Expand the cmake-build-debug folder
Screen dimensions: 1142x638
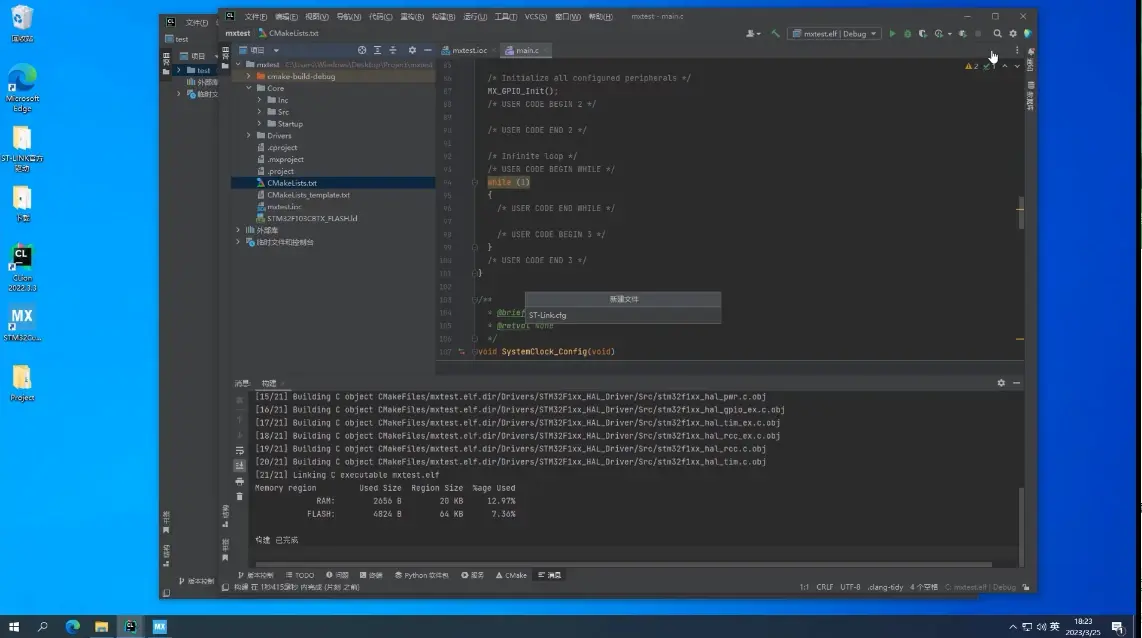point(249,76)
